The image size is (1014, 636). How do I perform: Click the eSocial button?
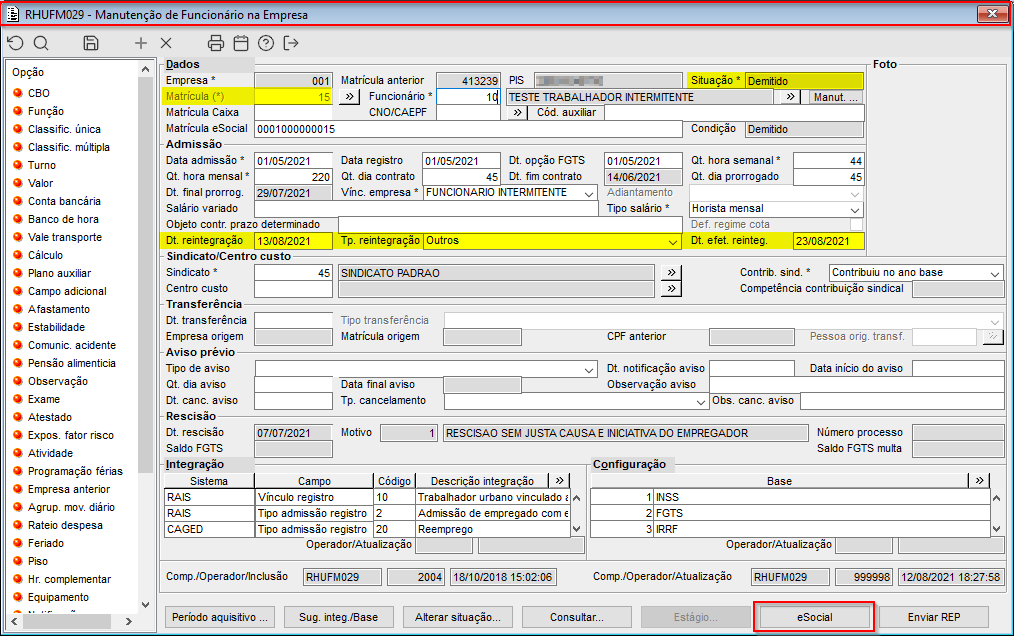coord(815,617)
